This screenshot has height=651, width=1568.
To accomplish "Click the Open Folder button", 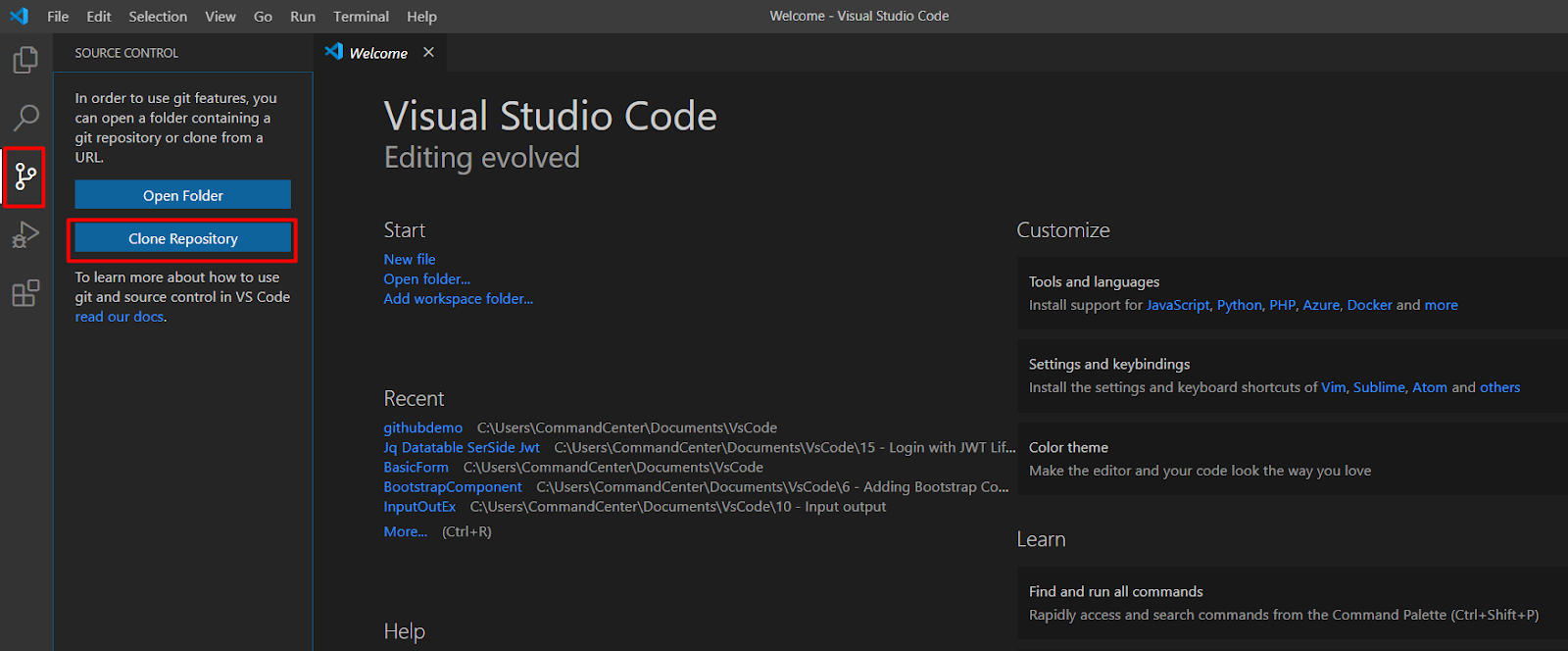I will (183, 195).
